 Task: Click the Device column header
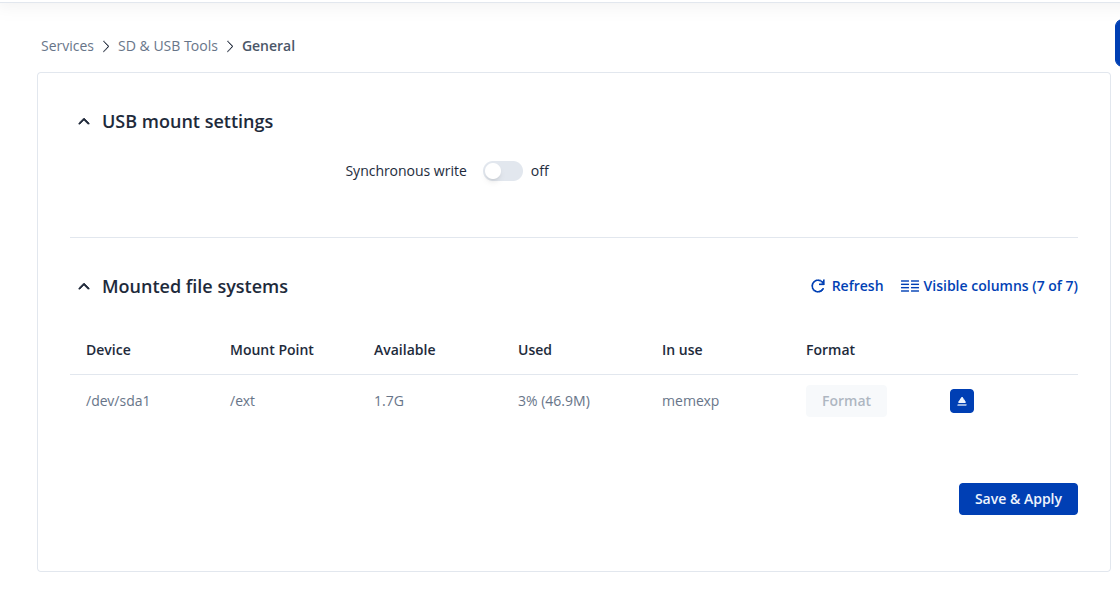coord(108,350)
